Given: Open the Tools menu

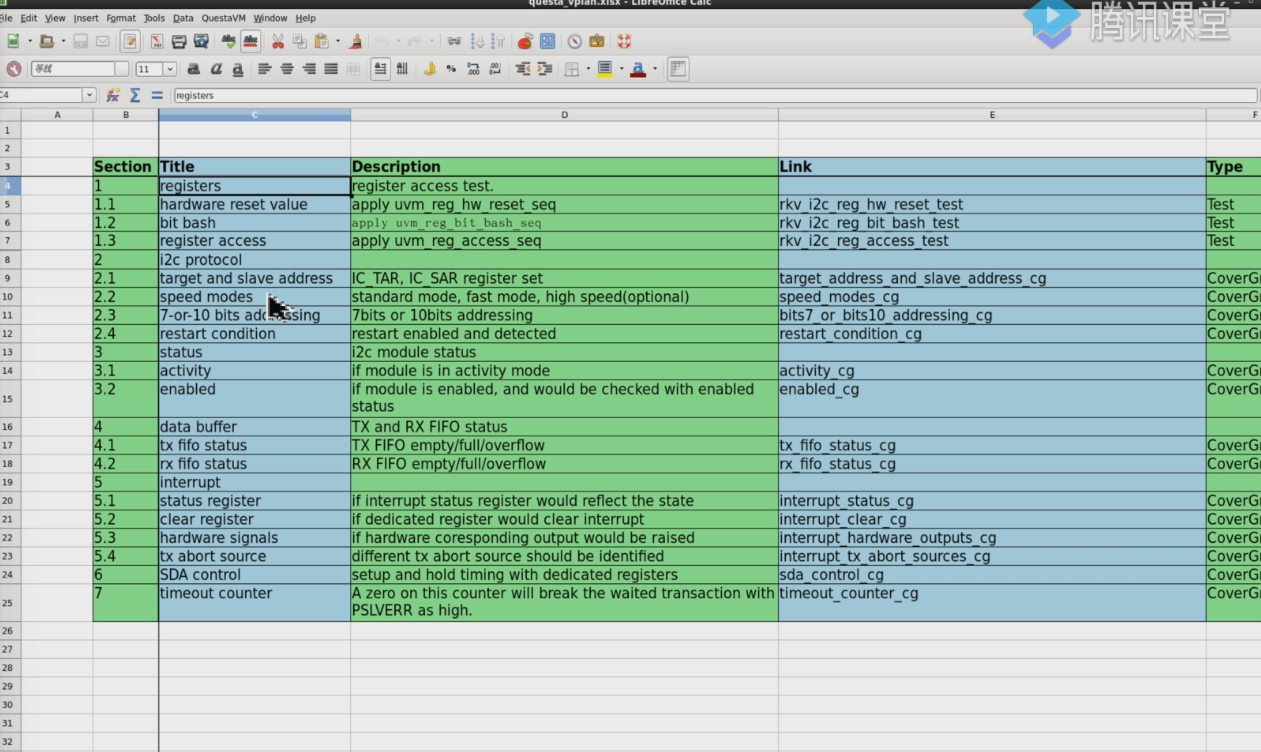Looking at the screenshot, I should tap(154, 18).
